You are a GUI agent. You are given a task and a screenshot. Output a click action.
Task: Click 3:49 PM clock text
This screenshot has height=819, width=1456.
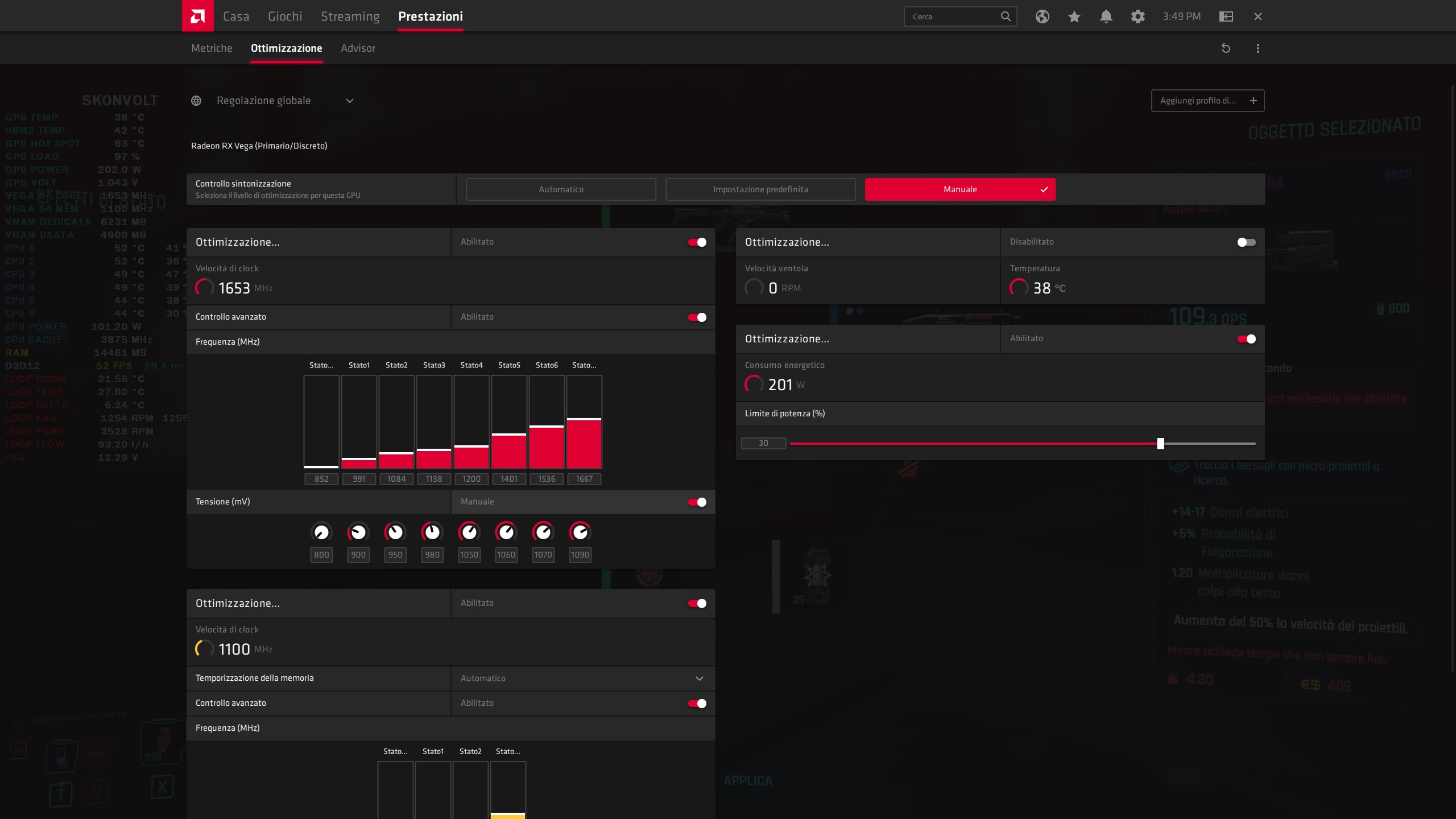1182,16
